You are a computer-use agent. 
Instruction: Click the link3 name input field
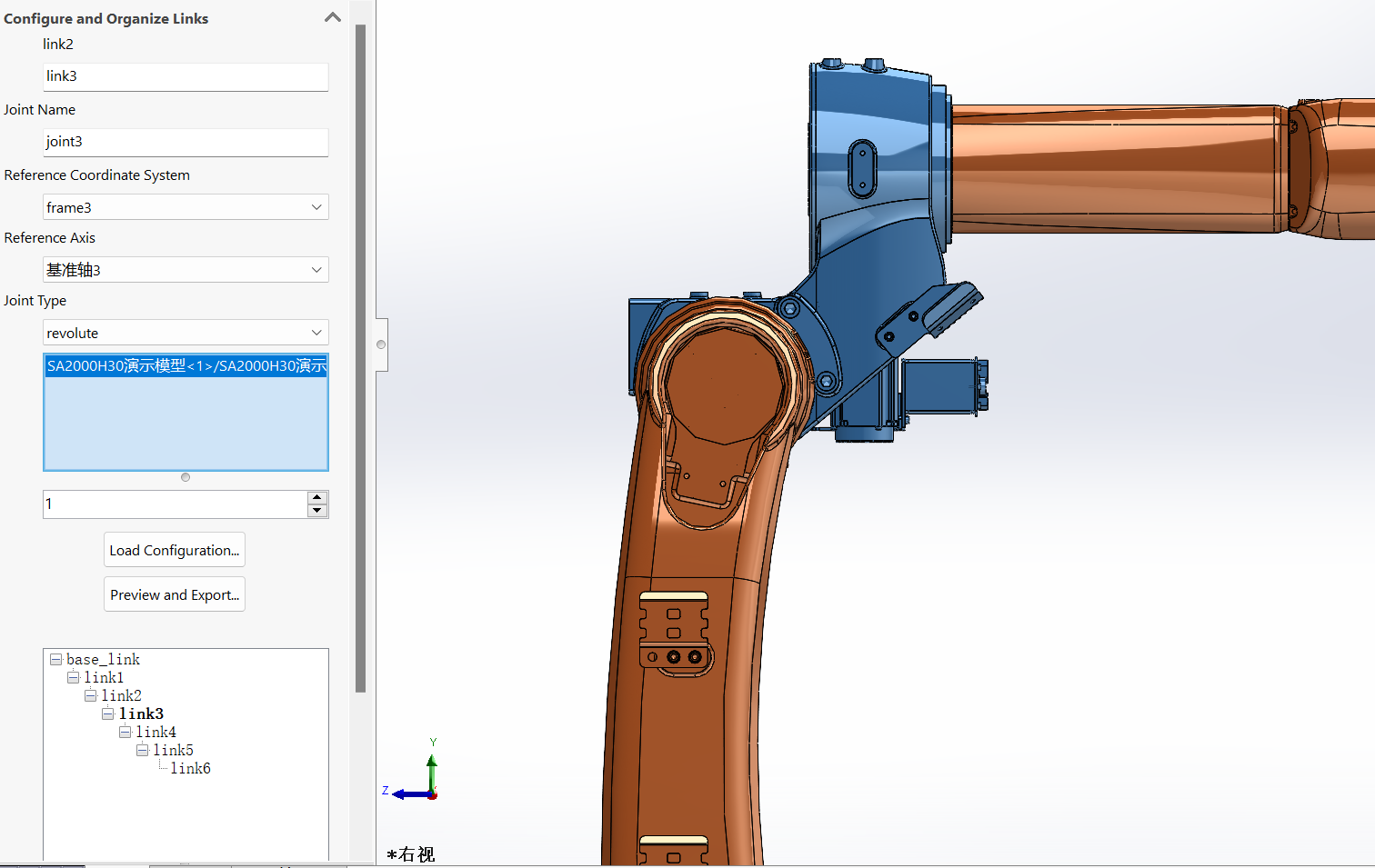point(185,76)
